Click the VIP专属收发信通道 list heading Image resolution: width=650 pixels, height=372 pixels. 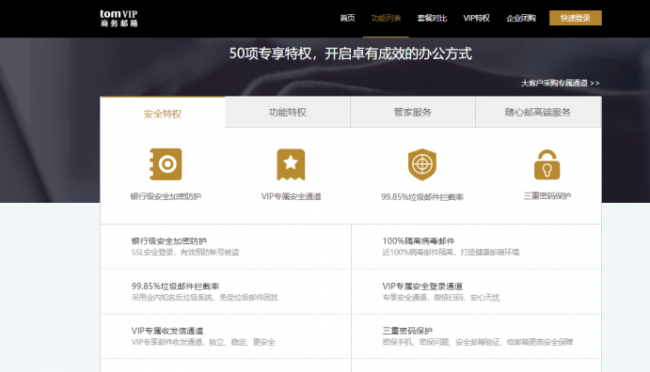167,331
